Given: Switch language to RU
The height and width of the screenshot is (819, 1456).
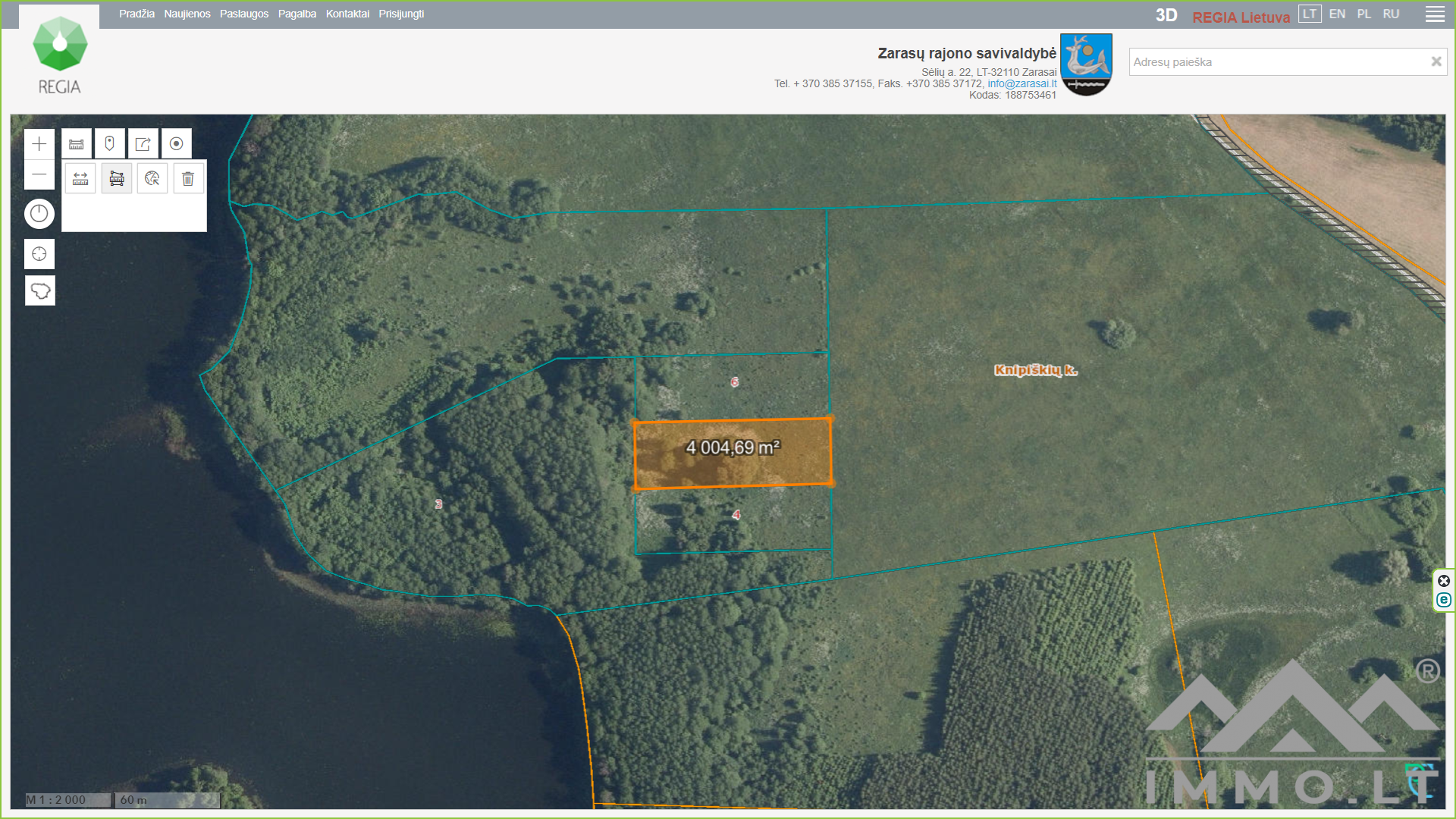Looking at the screenshot, I should 1391,14.
